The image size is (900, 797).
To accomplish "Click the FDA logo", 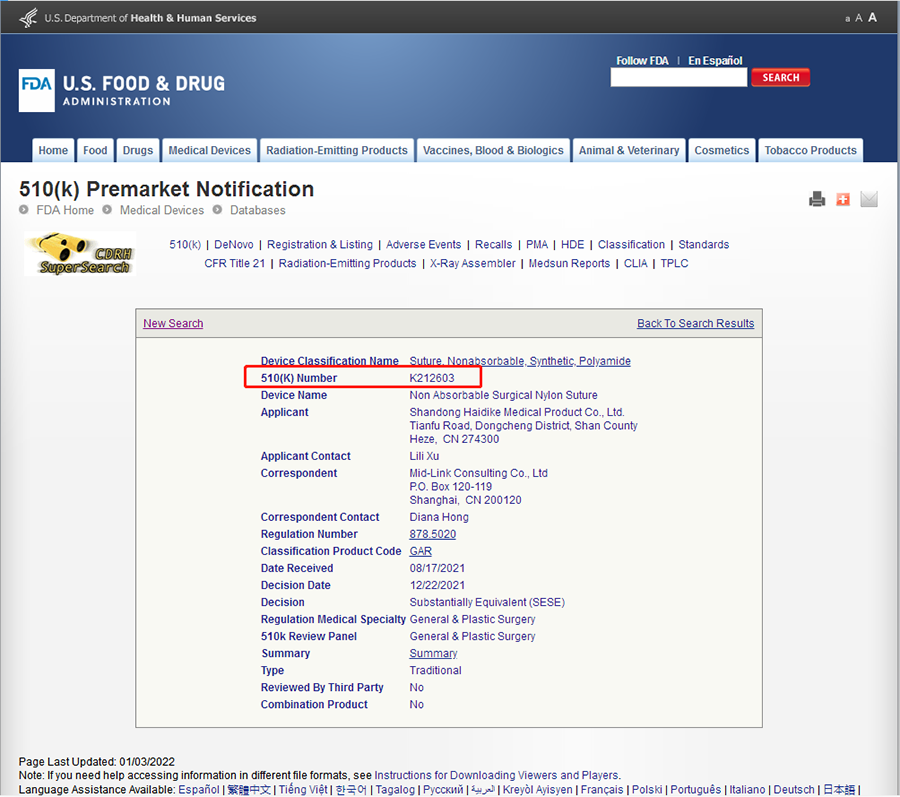I will [37, 90].
